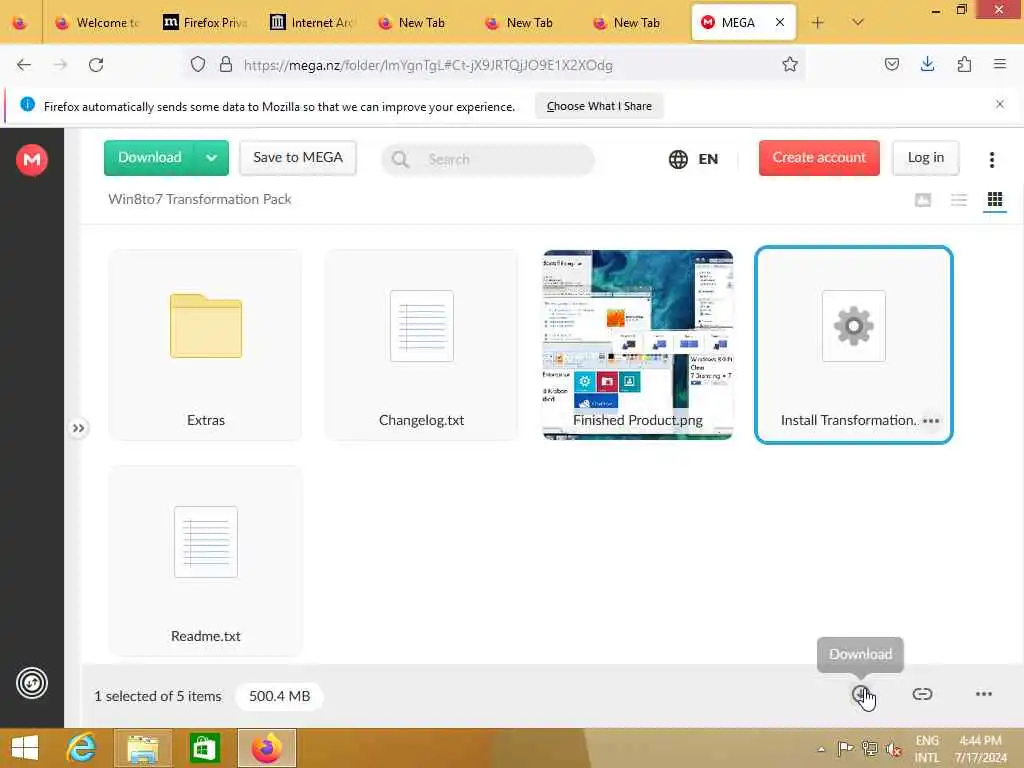Open a new browser tab
1024x768 pixels.
(817, 22)
